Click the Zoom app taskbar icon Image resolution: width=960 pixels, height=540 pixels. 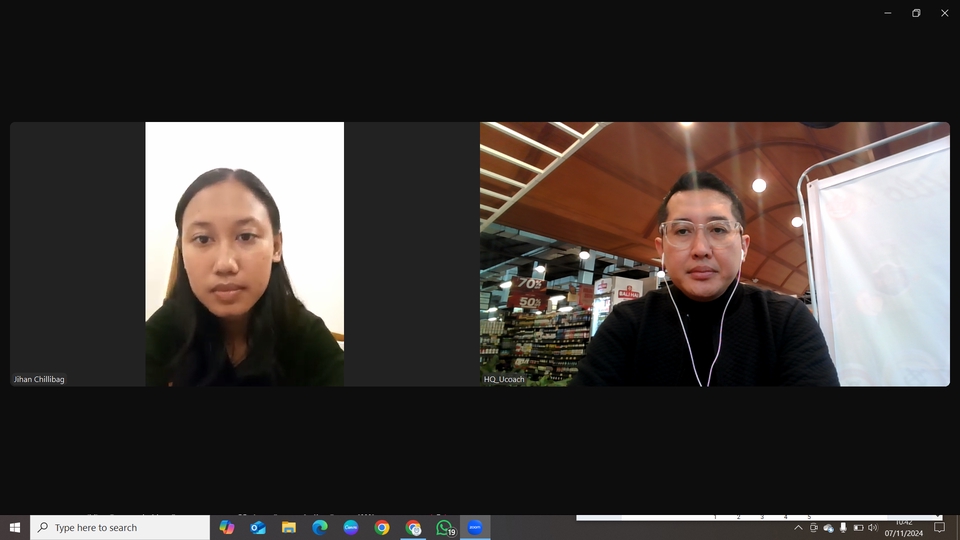click(475, 527)
